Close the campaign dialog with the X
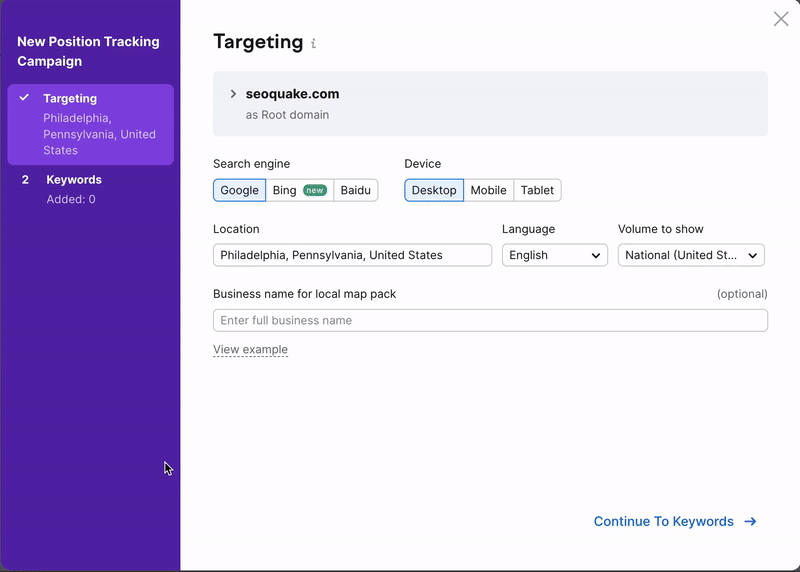 coord(781,19)
